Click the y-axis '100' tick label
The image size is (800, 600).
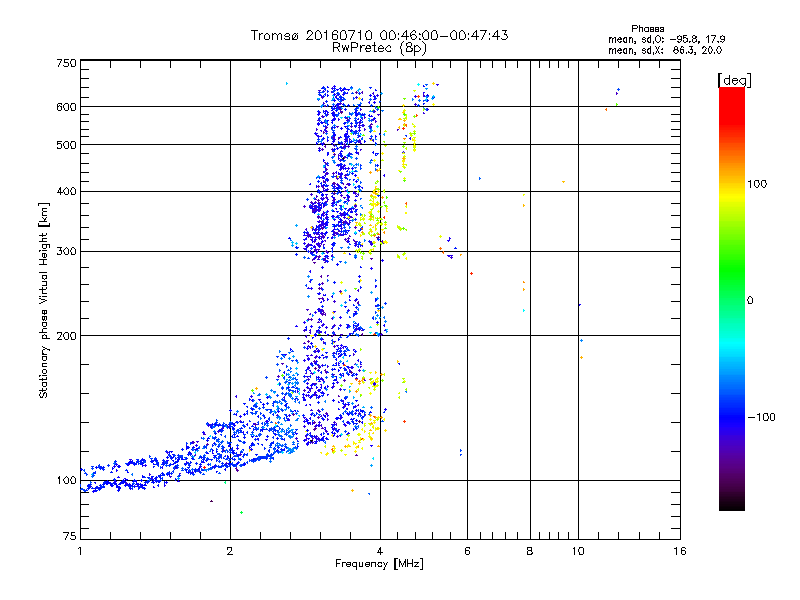(66, 481)
